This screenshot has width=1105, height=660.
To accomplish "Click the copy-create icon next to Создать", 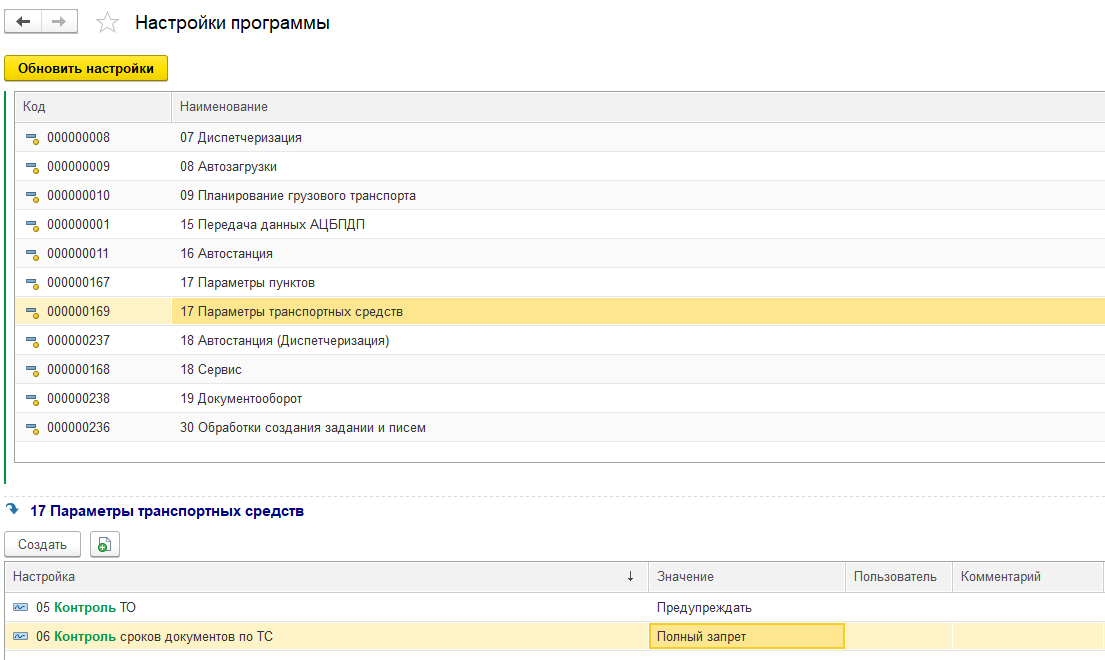I will [104, 545].
